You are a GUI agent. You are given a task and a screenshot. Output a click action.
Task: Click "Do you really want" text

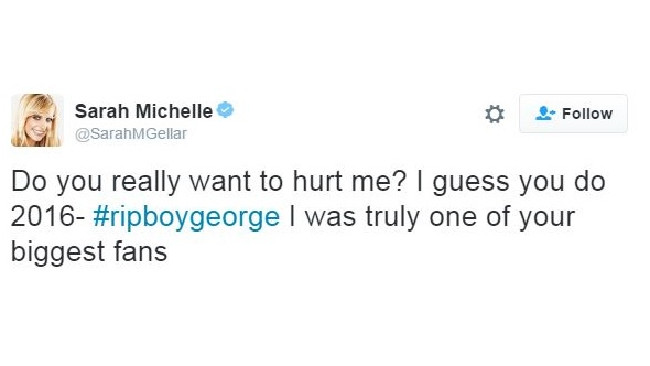[131, 182]
